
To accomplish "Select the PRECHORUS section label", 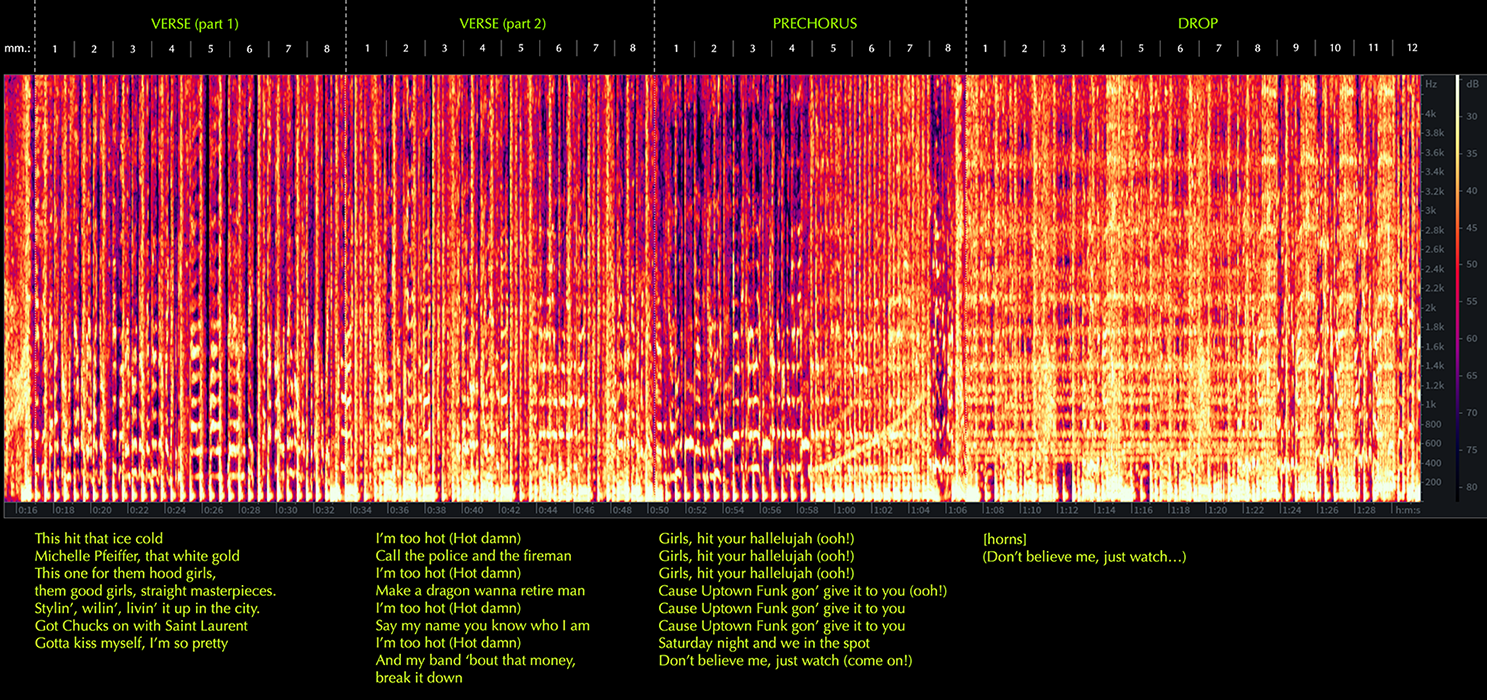I will click(814, 23).
